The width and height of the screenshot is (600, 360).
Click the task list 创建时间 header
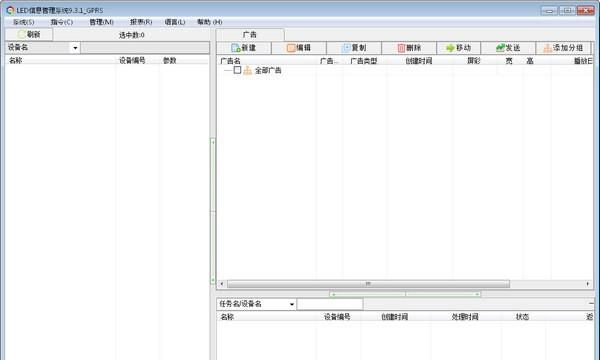point(395,317)
